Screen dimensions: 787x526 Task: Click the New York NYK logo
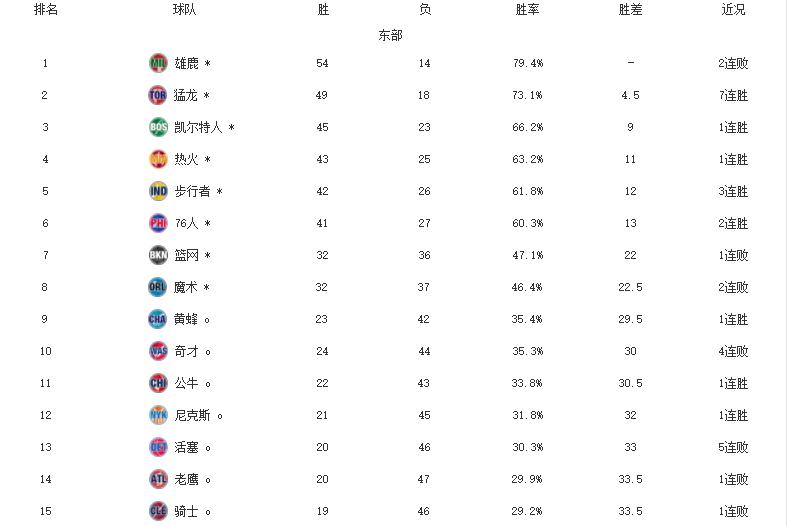(158, 415)
